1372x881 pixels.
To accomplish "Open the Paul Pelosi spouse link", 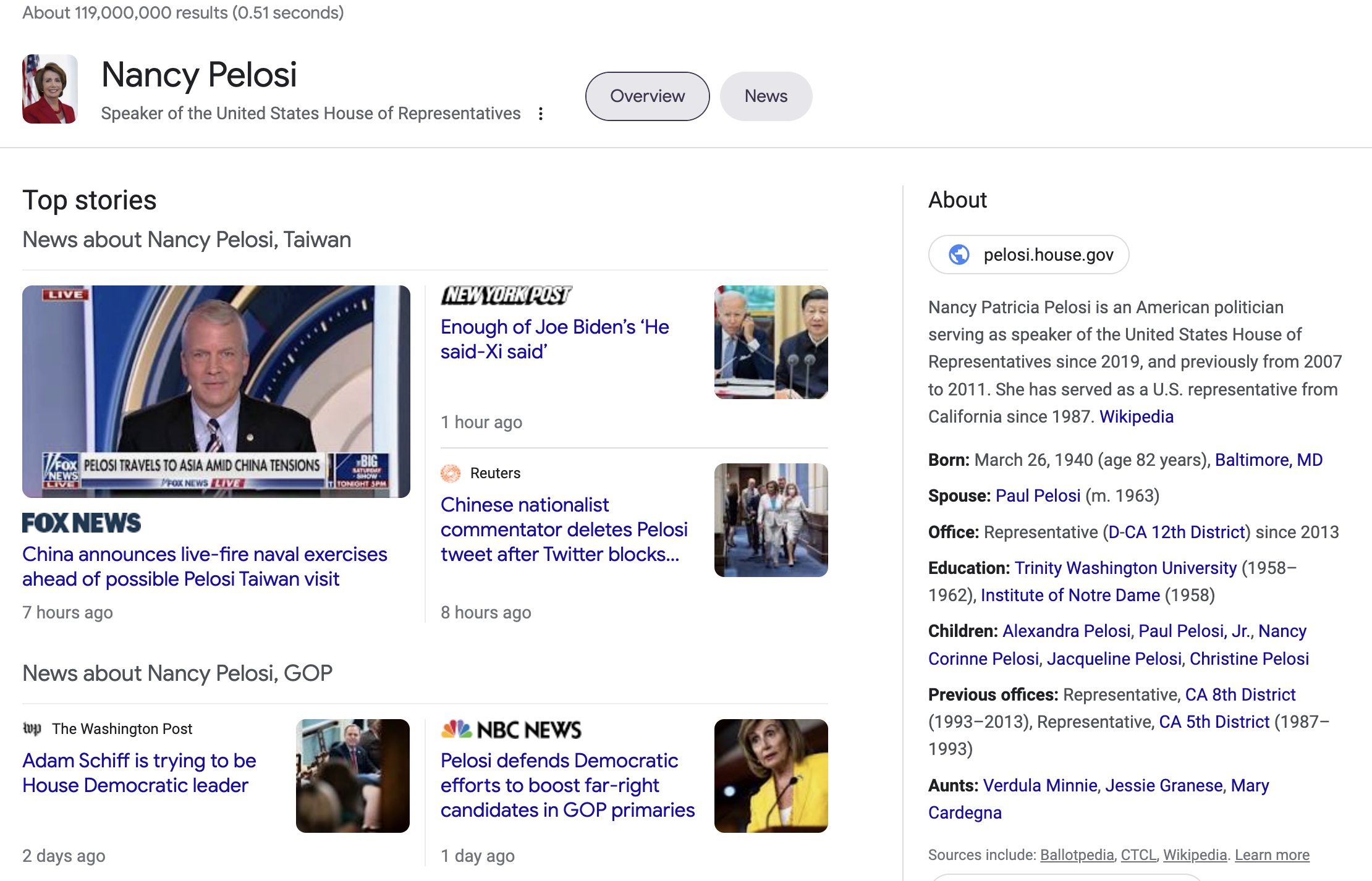I will pos(1038,496).
